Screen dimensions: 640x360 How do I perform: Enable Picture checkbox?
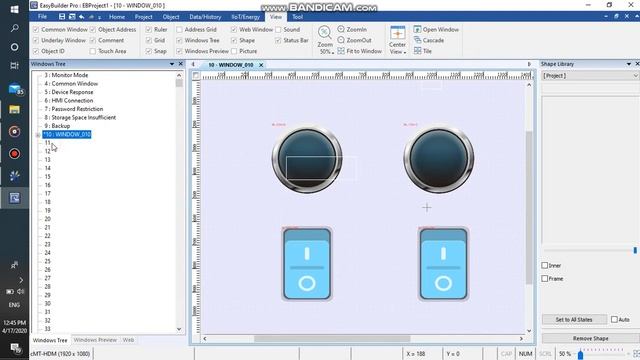(234, 51)
